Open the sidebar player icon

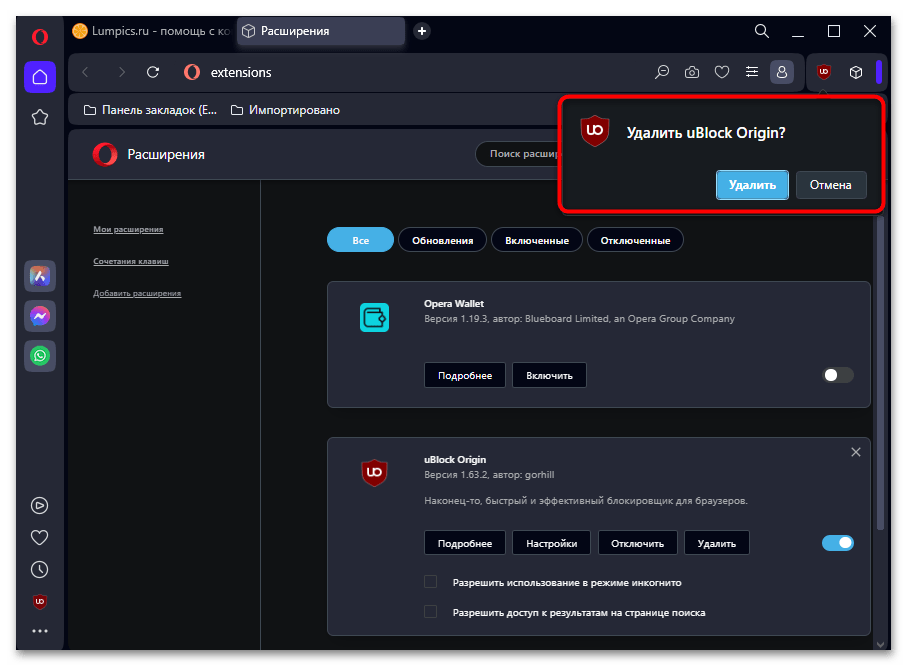pyautogui.click(x=39, y=506)
